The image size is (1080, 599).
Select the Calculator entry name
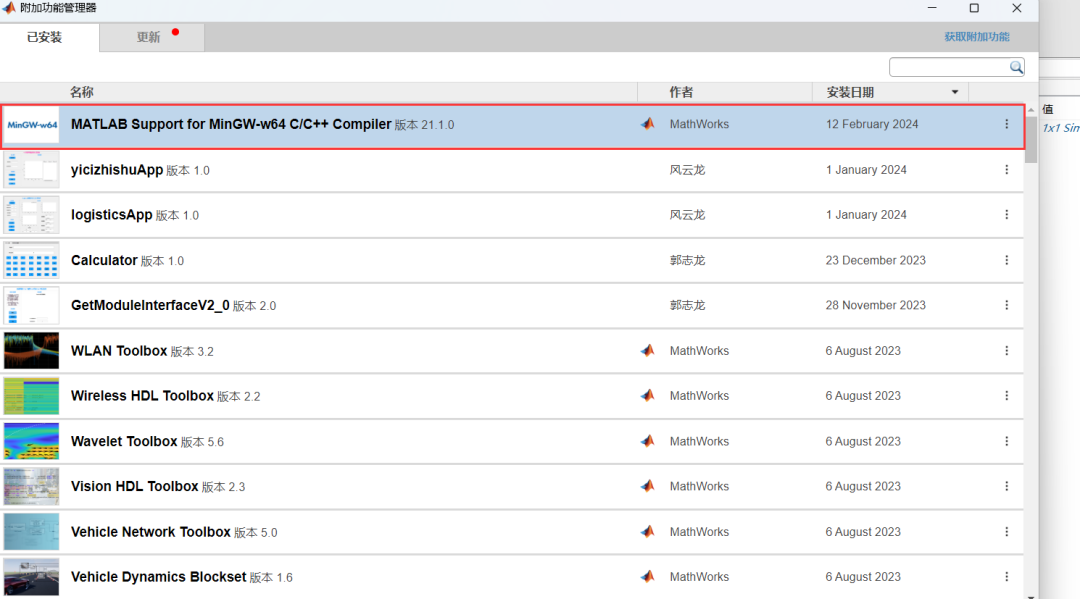[104, 260]
